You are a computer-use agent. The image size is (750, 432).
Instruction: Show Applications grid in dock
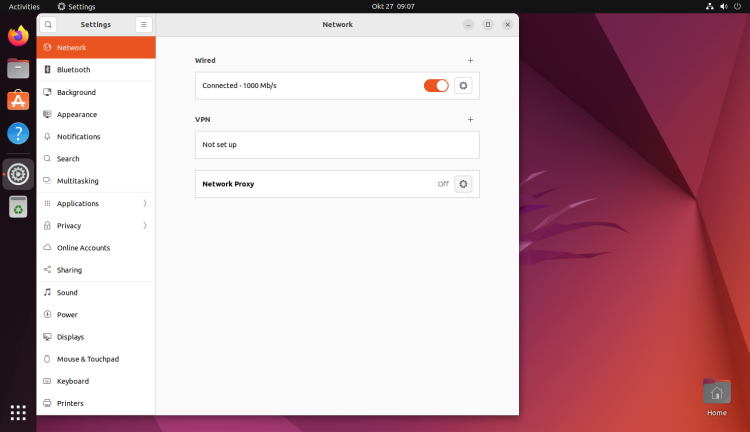pyautogui.click(x=18, y=412)
